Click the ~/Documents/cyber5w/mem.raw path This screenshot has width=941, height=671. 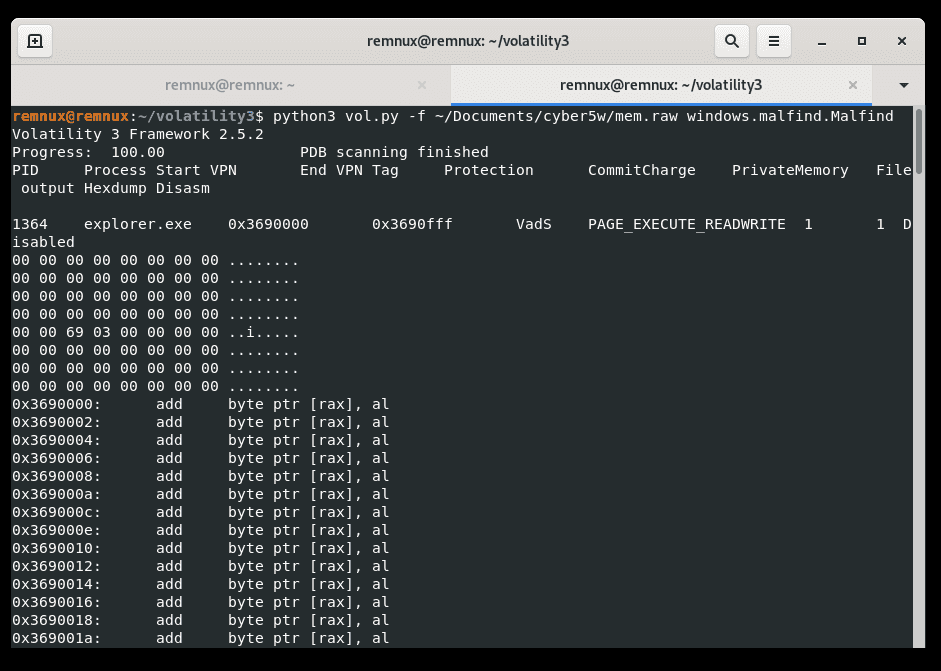[556, 116]
